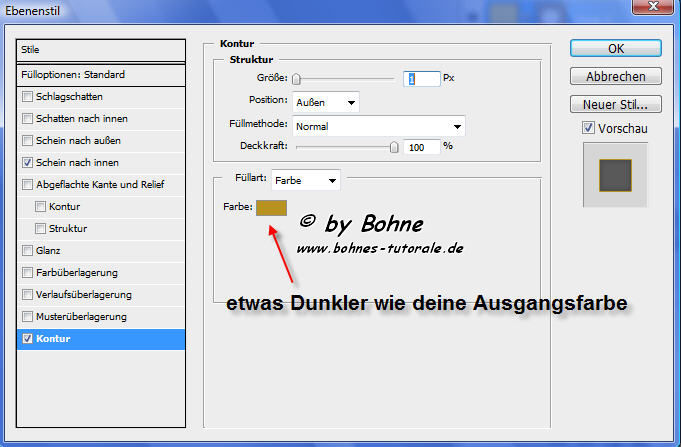
Task: Select Fülloptionen: Standard in the style list
Action: tap(102, 74)
